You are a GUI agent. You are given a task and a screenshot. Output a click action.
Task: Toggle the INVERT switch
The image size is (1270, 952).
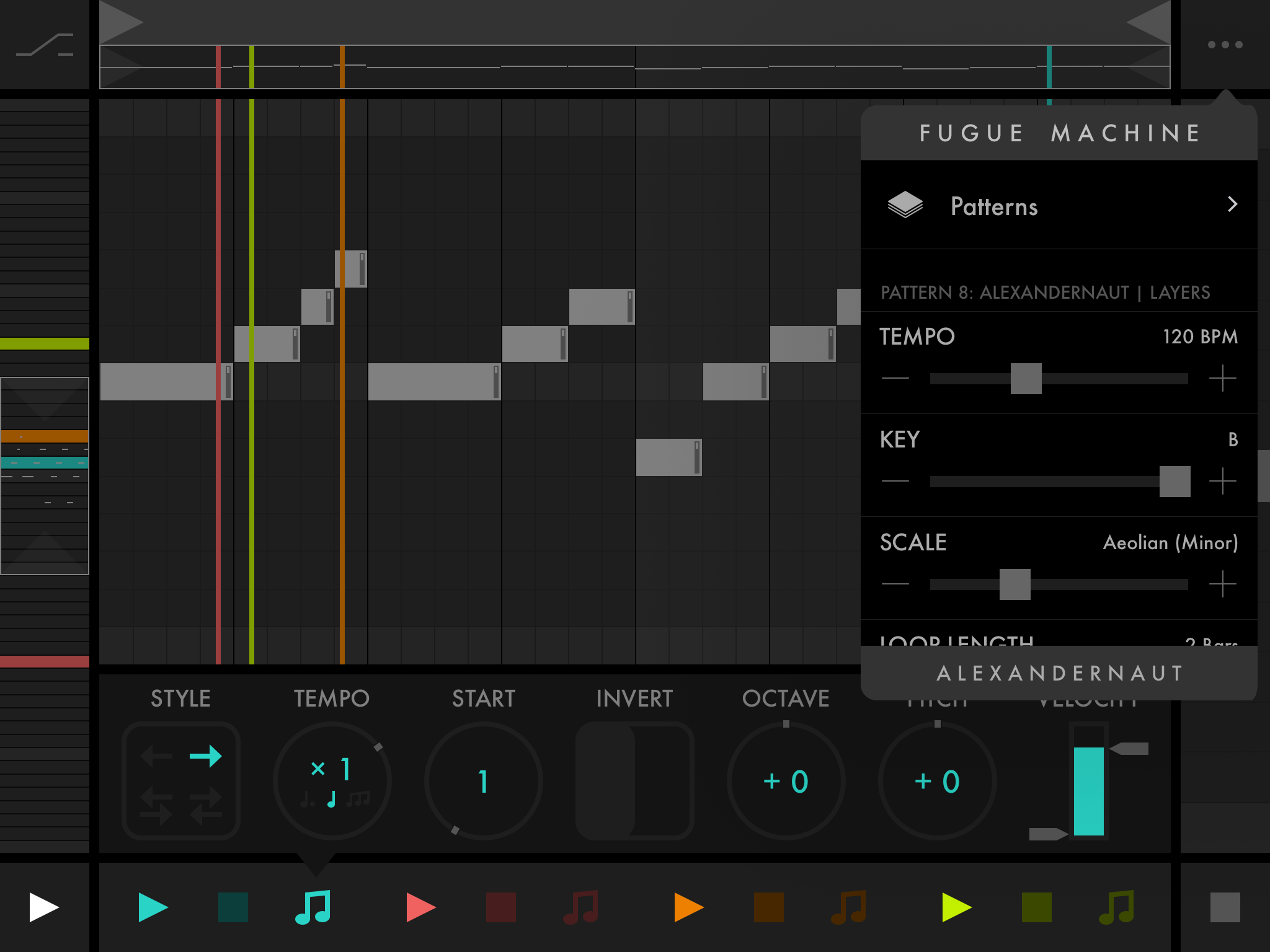pyautogui.click(x=634, y=780)
